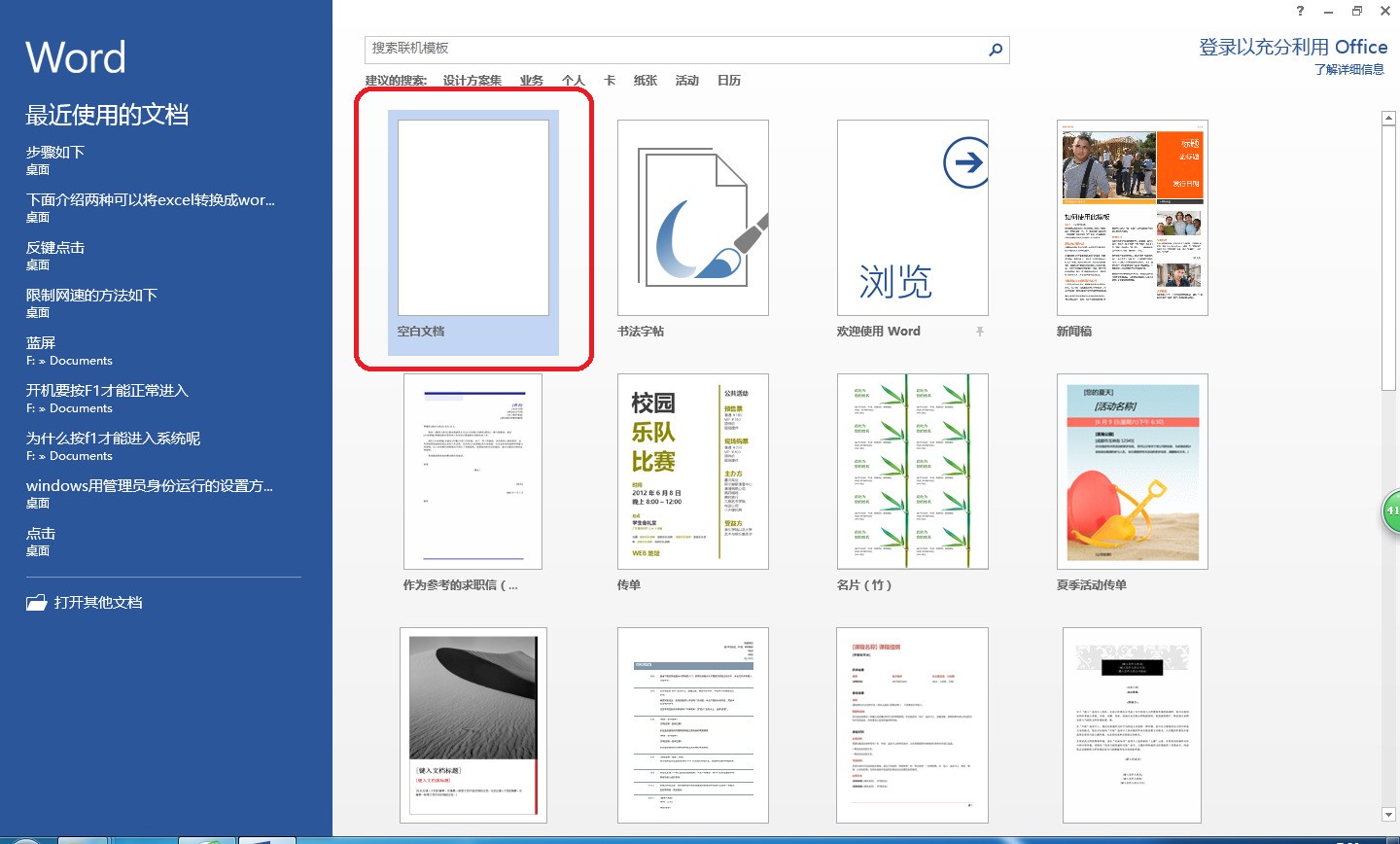Open the 欢迎使用 Word tour template
The height and width of the screenshot is (844, 1400).
pos(913,229)
